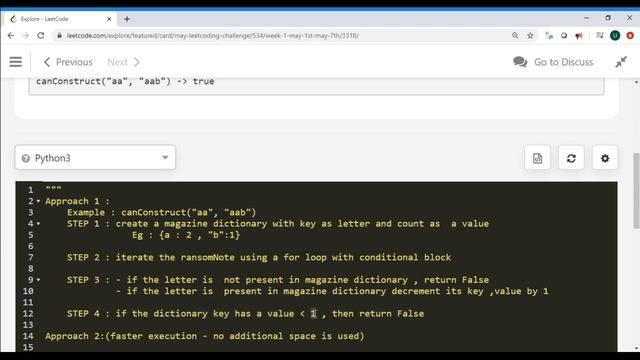The width and height of the screenshot is (640, 360).
Task: Go back using browser back arrow
Action: click(x=11, y=36)
